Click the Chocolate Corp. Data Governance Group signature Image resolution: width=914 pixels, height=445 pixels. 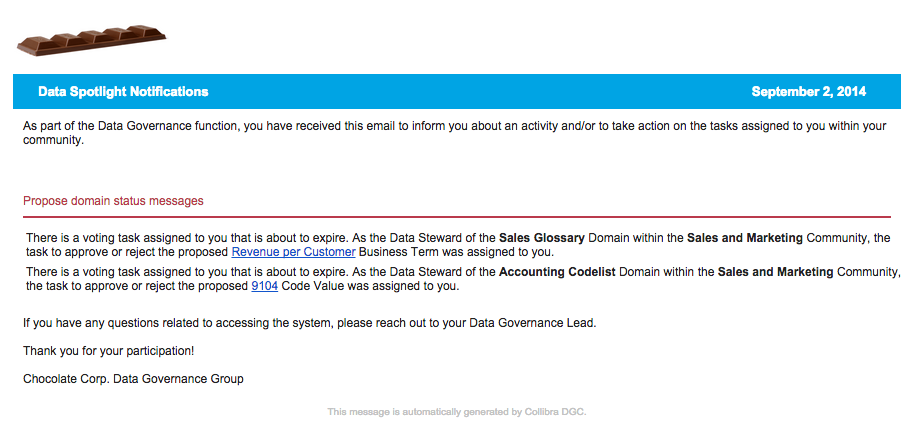pos(133,379)
